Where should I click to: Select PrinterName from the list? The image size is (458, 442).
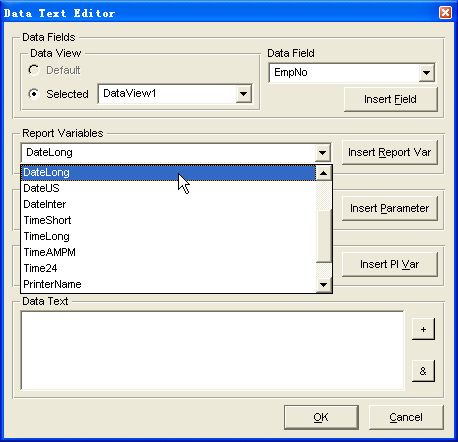click(168, 284)
